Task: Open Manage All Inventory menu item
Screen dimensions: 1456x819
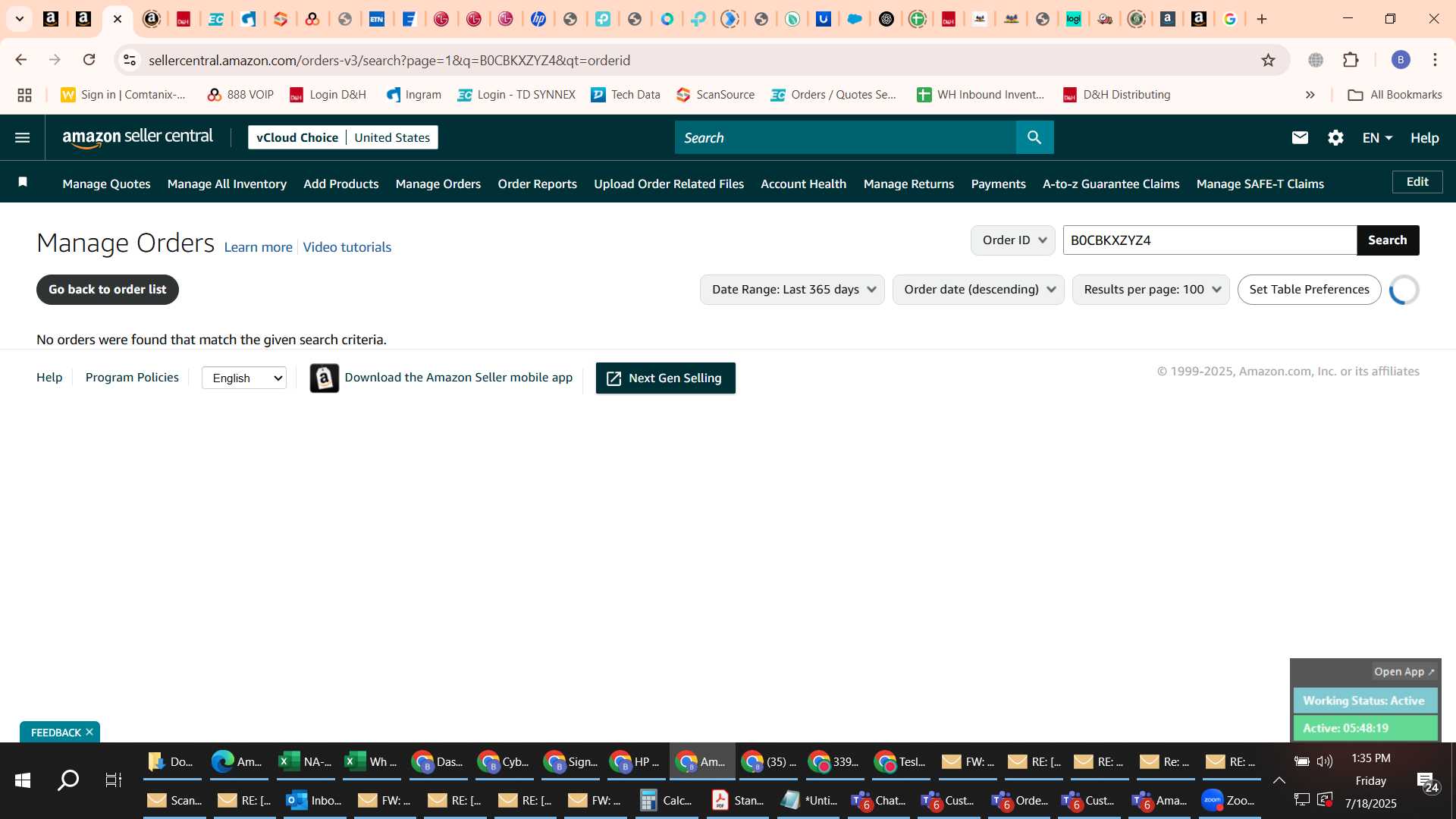Action: tap(227, 184)
